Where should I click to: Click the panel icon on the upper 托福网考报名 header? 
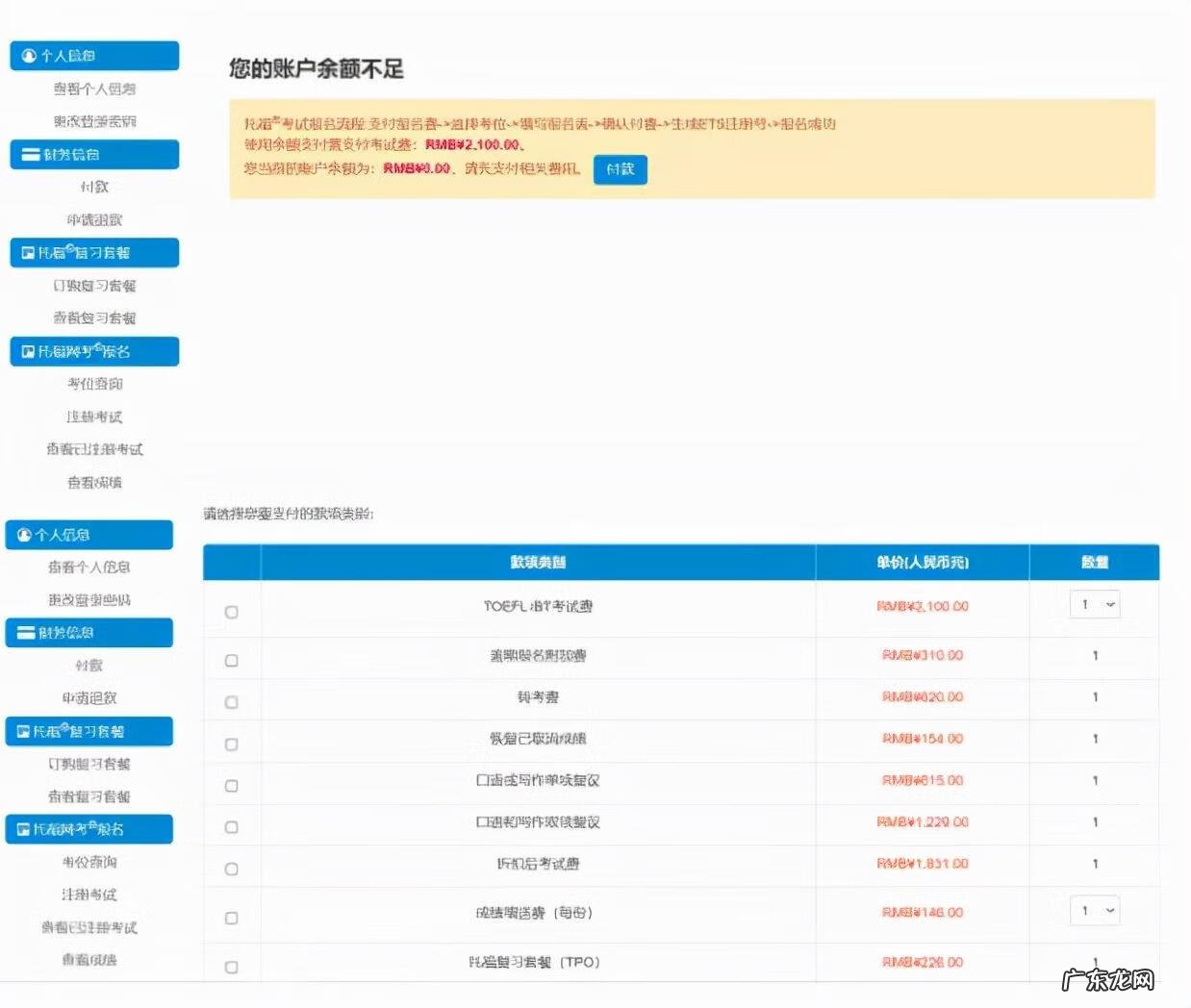tap(26, 351)
